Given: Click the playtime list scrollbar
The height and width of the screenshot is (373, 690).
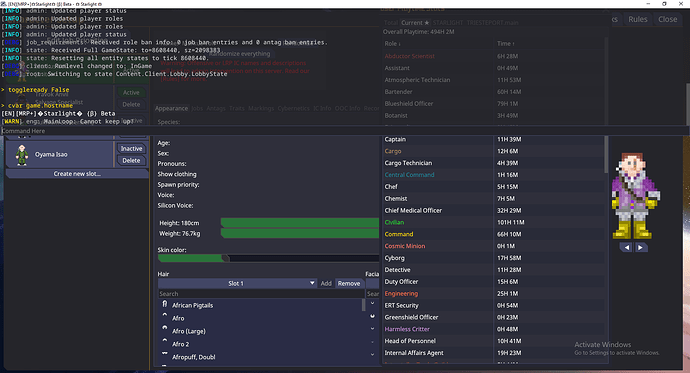Looking at the screenshot, I should [x=606, y=154].
